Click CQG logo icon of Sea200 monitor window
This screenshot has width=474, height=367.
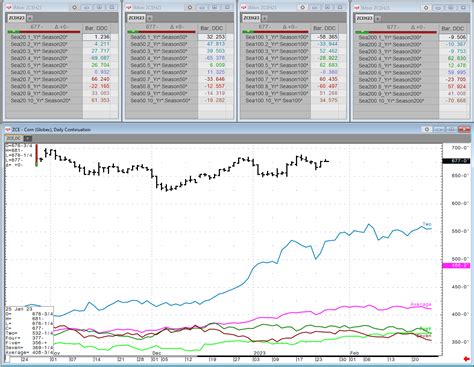point(357,8)
